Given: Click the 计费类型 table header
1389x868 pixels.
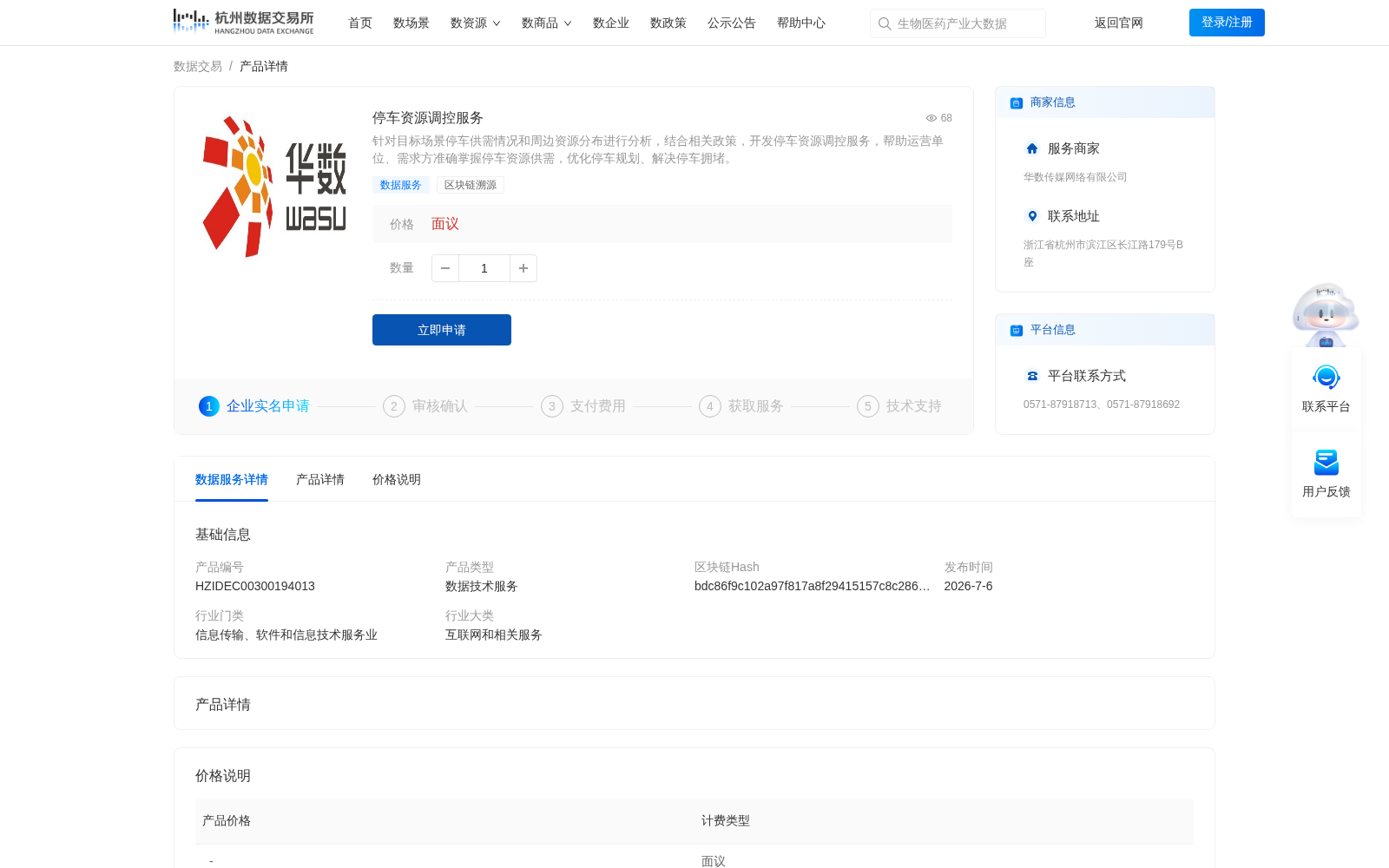Looking at the screenshot, I should [726, 821].
